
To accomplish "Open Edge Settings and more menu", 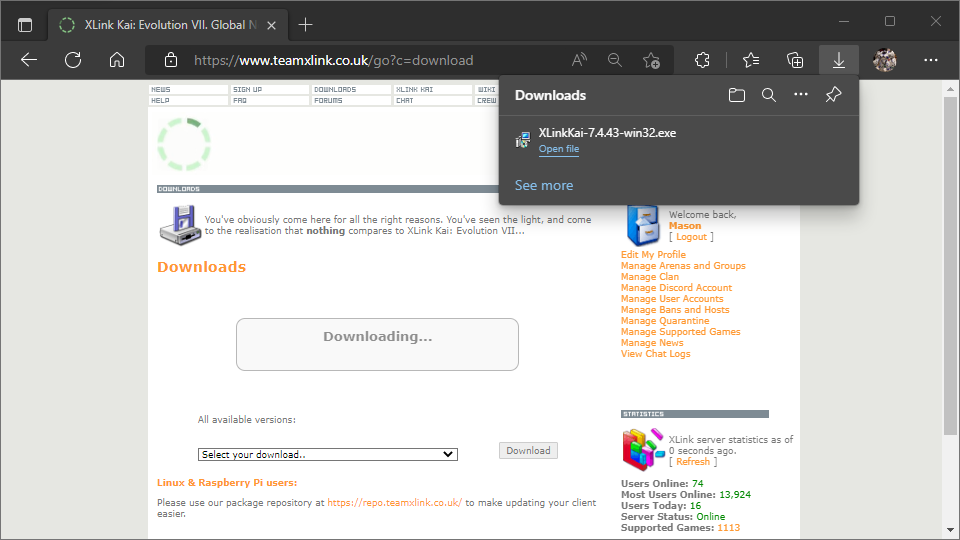I will click(x=931, y=60).
